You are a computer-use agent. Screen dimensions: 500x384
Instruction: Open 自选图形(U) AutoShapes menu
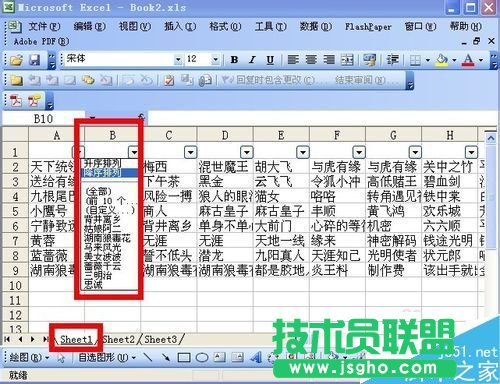click(107, 358)
